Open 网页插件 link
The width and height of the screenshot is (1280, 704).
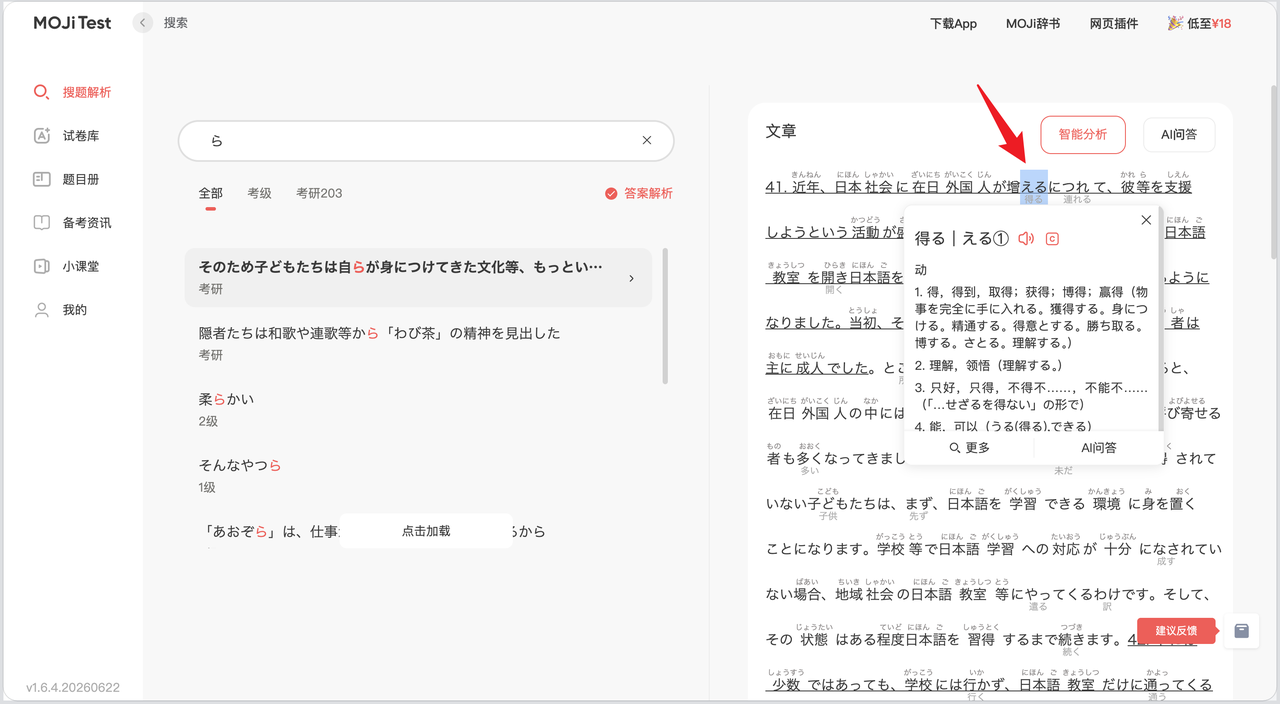coord(1114,23)
